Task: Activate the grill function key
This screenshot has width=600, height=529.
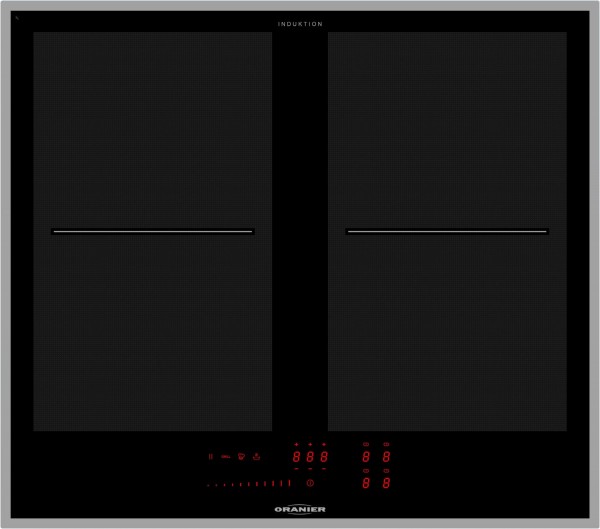Action: point(226,457)
